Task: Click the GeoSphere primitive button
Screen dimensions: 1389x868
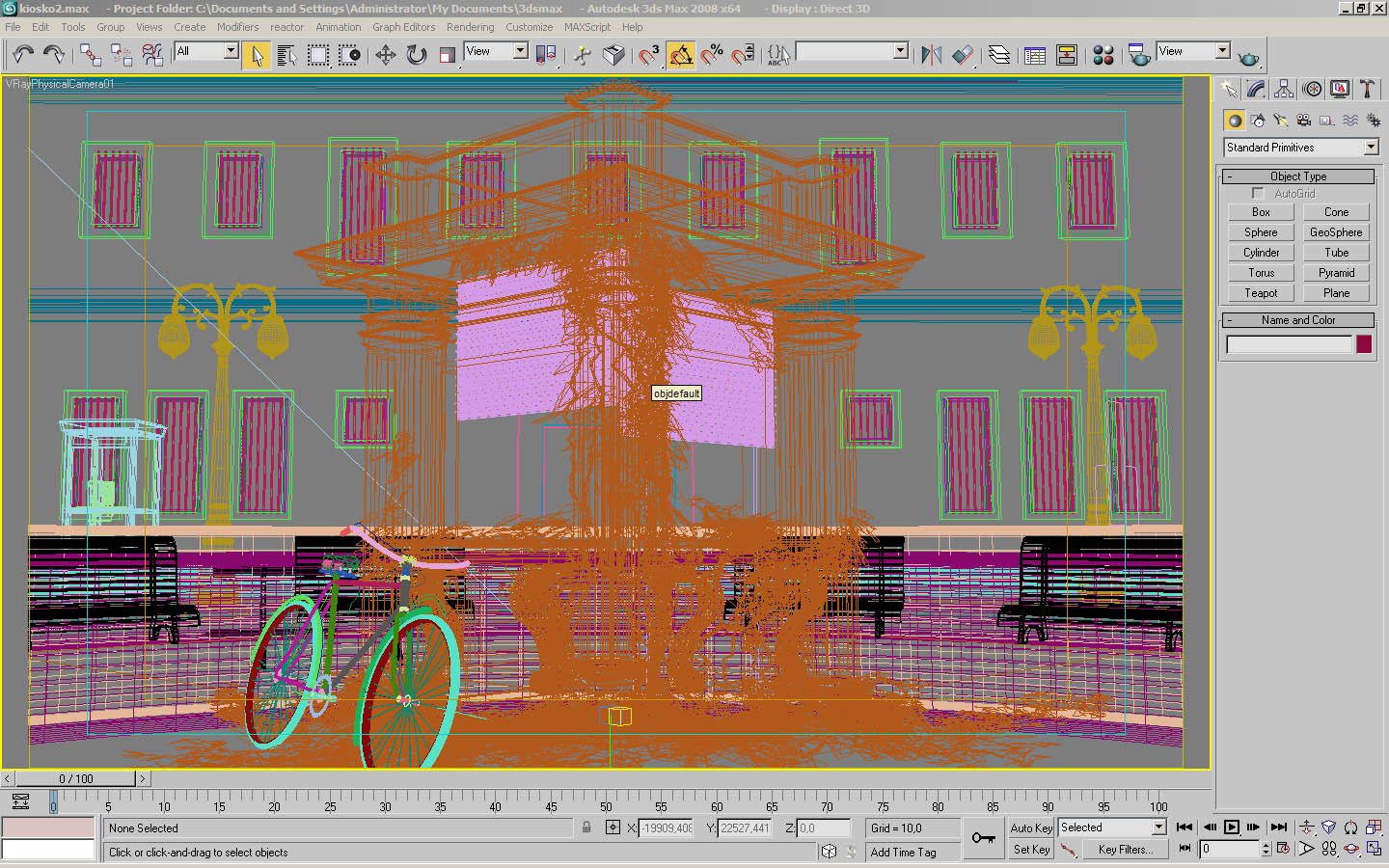Action: click(x=1336, y=232)
